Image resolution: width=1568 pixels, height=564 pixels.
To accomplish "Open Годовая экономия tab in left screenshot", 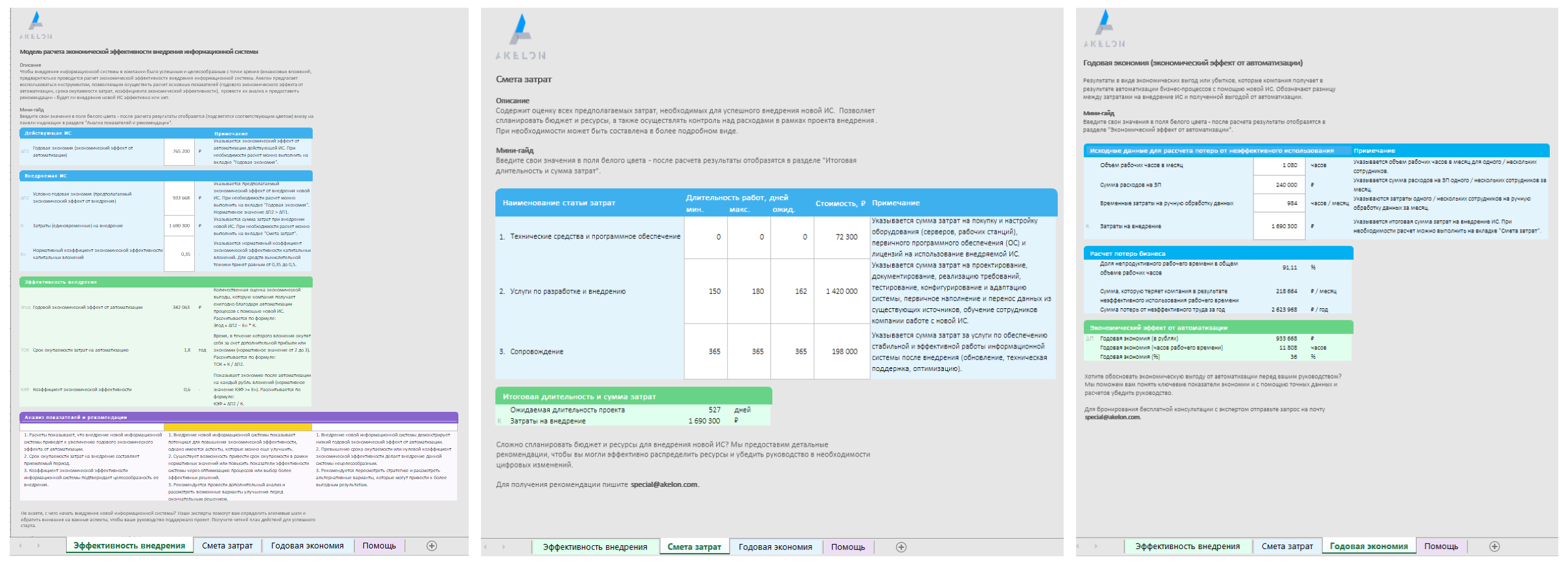I will pos(307,546).
